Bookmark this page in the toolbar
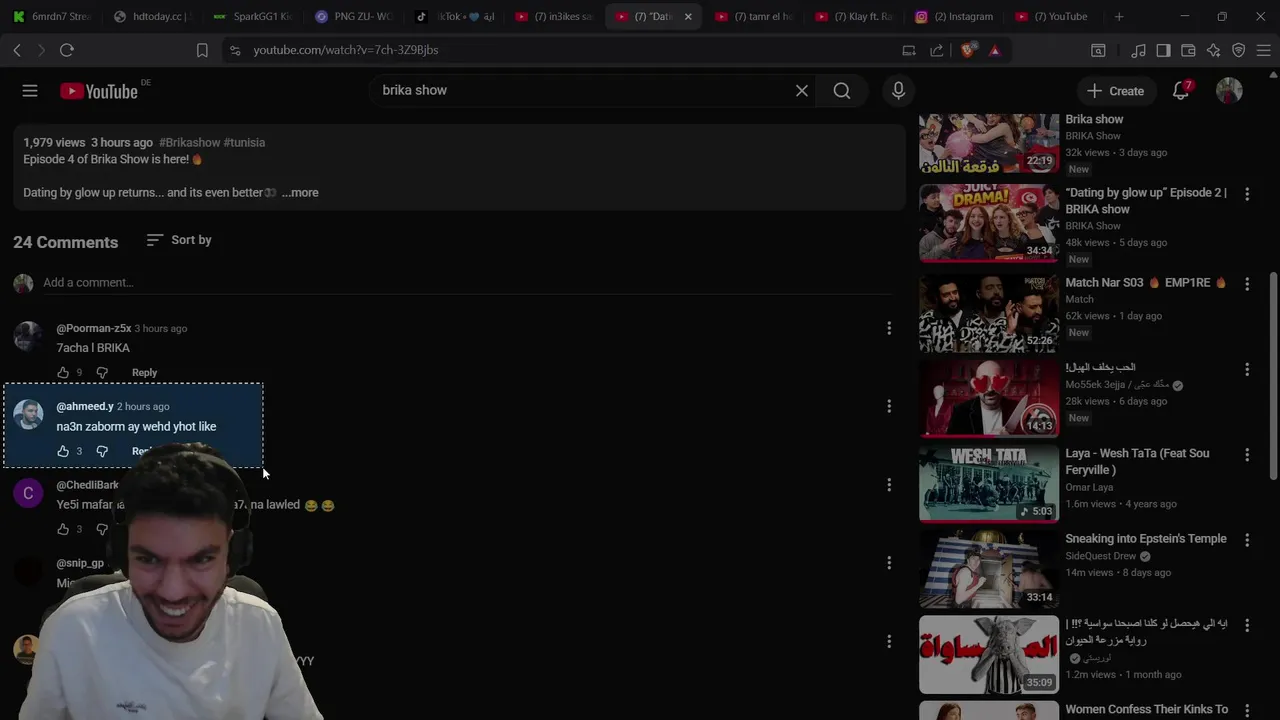This screenshot has width=1280, height=720. point(202,50)
